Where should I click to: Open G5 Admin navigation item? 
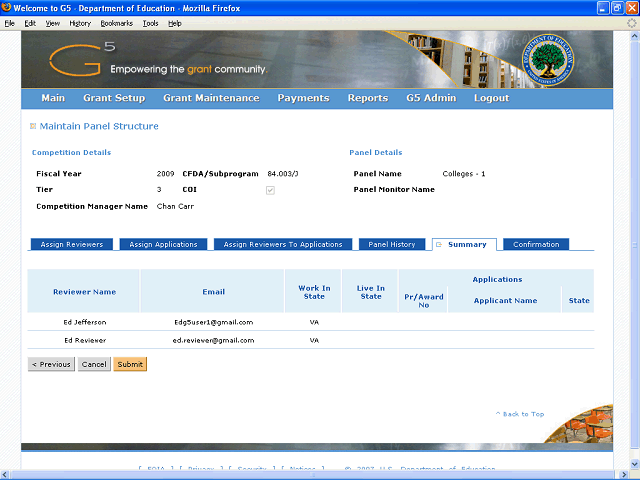pos(431,98)
